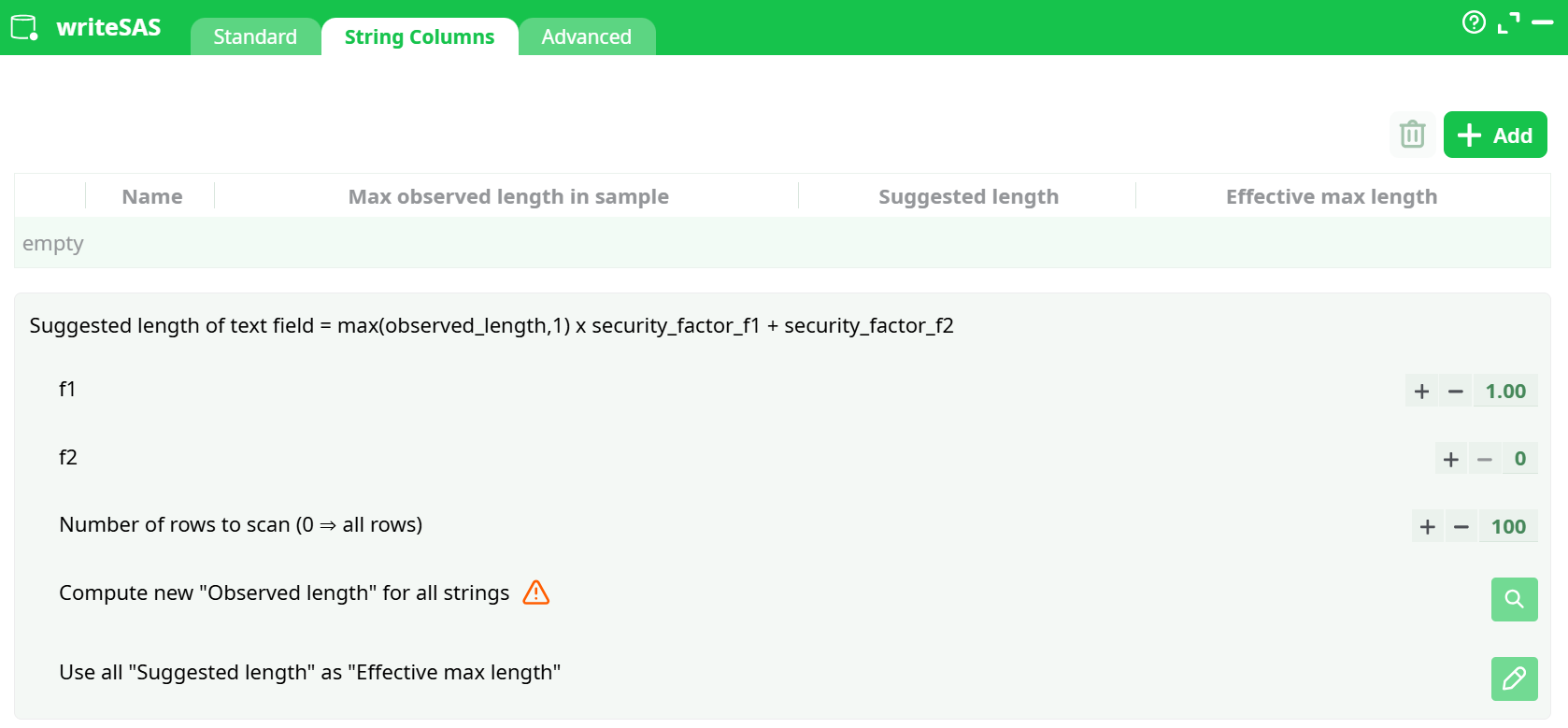1568x728 pixels.
Task: Click the Suggested length column header
Action: coord(968,196)
